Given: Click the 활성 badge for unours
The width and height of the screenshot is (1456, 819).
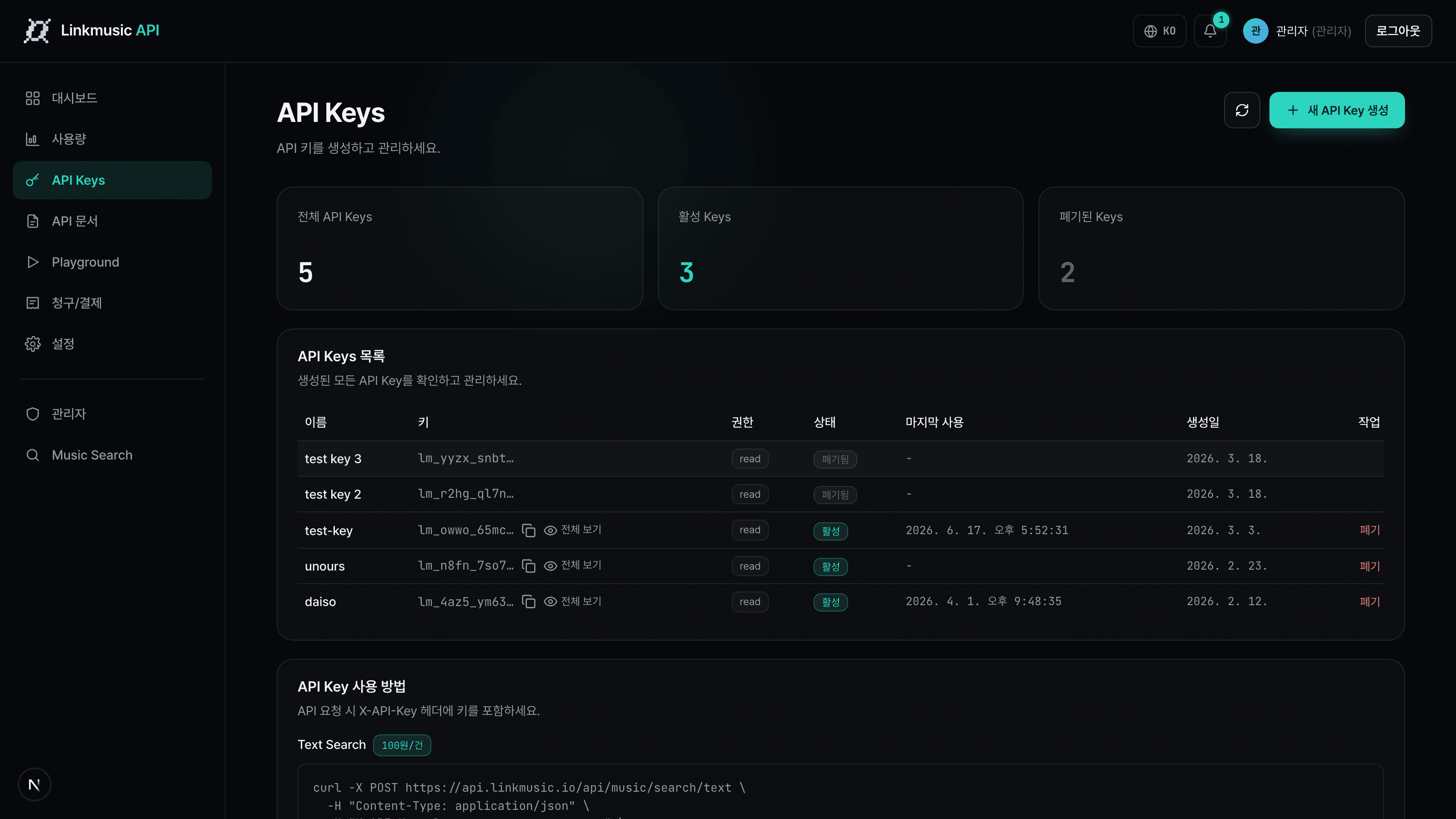Looking at the screenshot, I should click(830, 566).
